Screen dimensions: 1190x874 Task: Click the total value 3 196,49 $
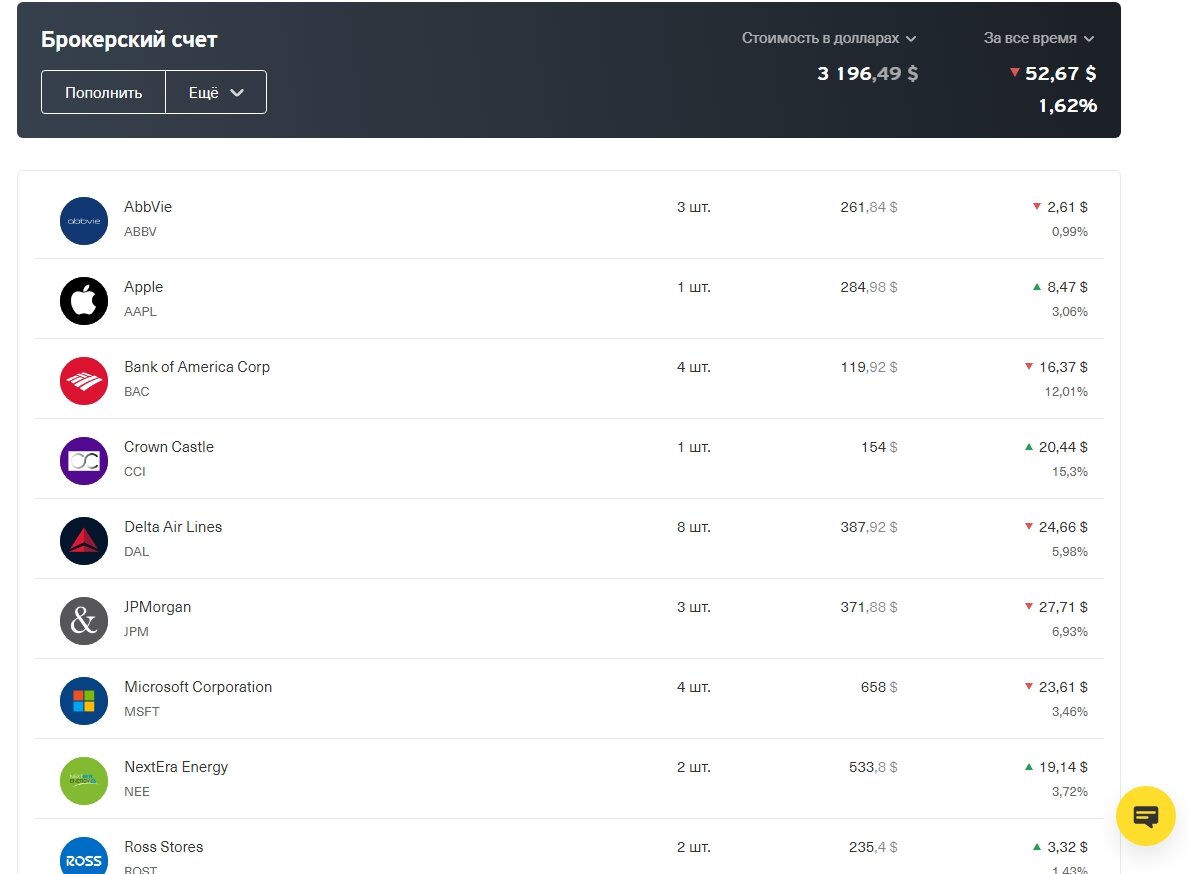pyautogui.click(x=867, y=74)
